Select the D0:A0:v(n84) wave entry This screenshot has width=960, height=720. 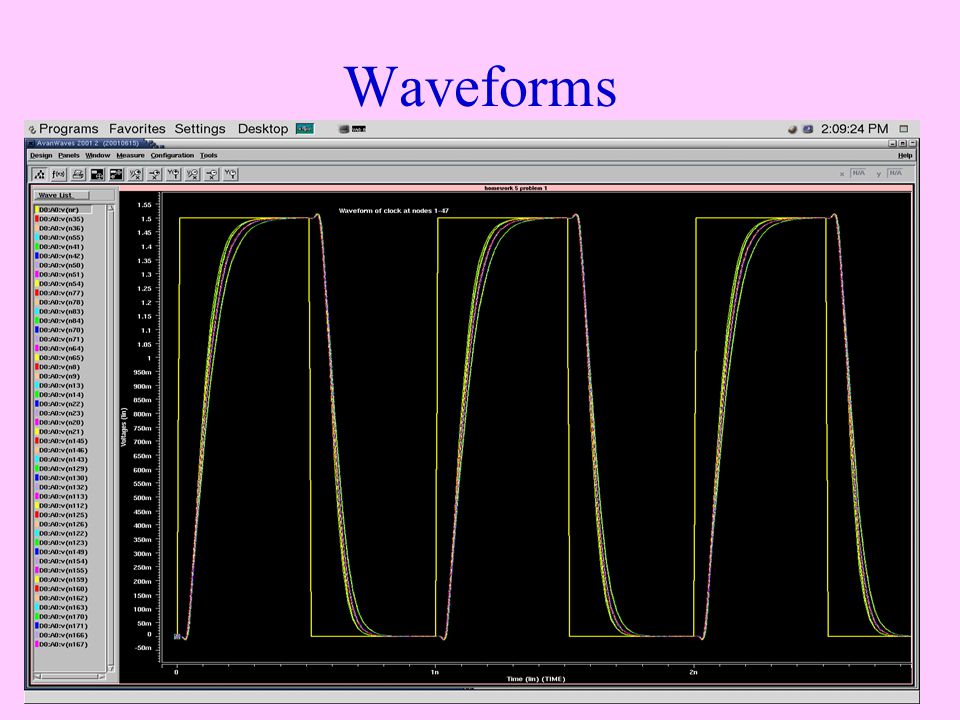(x=61, y=320)
